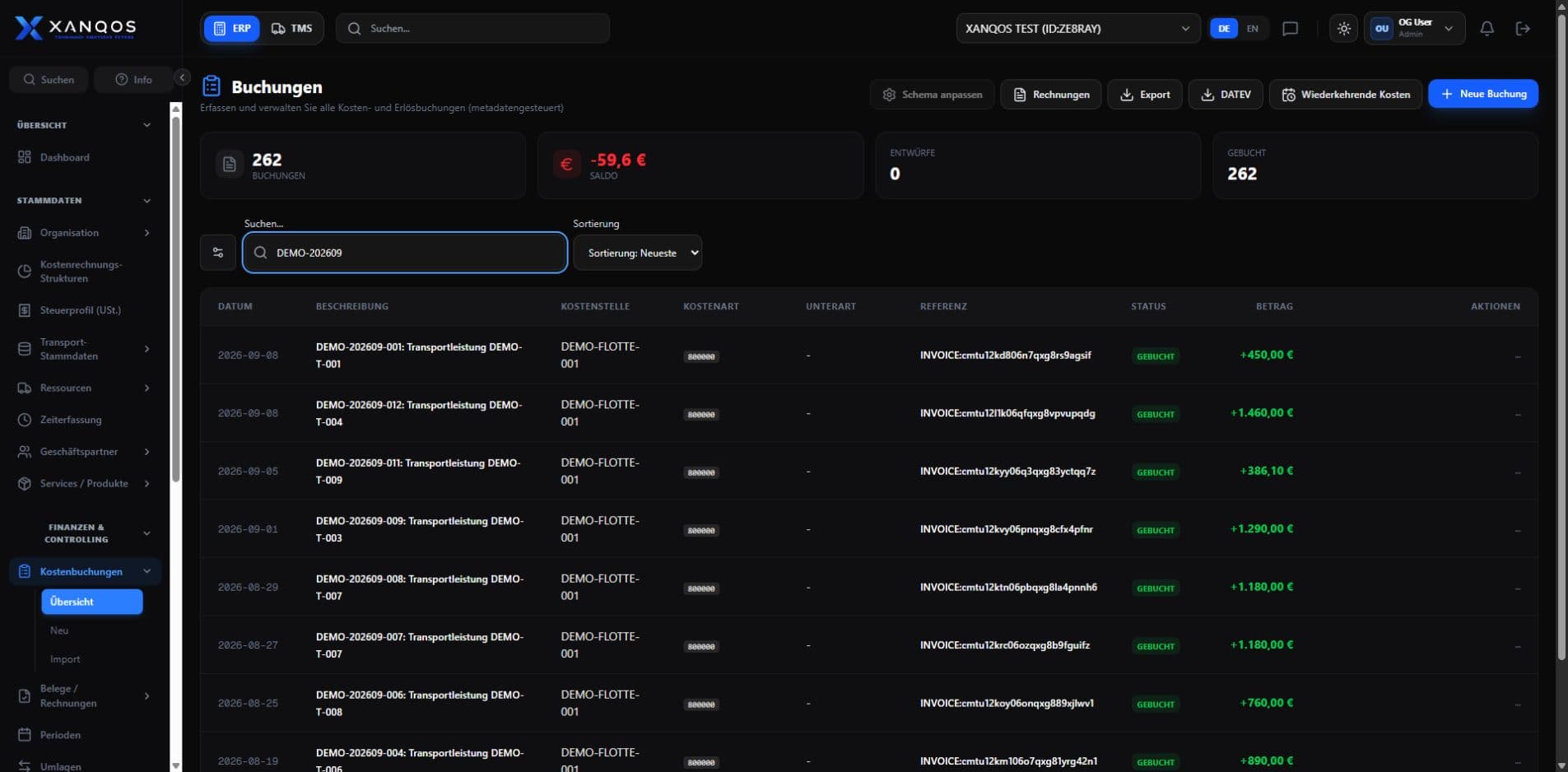Open booking DEMO-202609-001 description
The width and height of the screenshot is (1568, 772).
[419, 356]
